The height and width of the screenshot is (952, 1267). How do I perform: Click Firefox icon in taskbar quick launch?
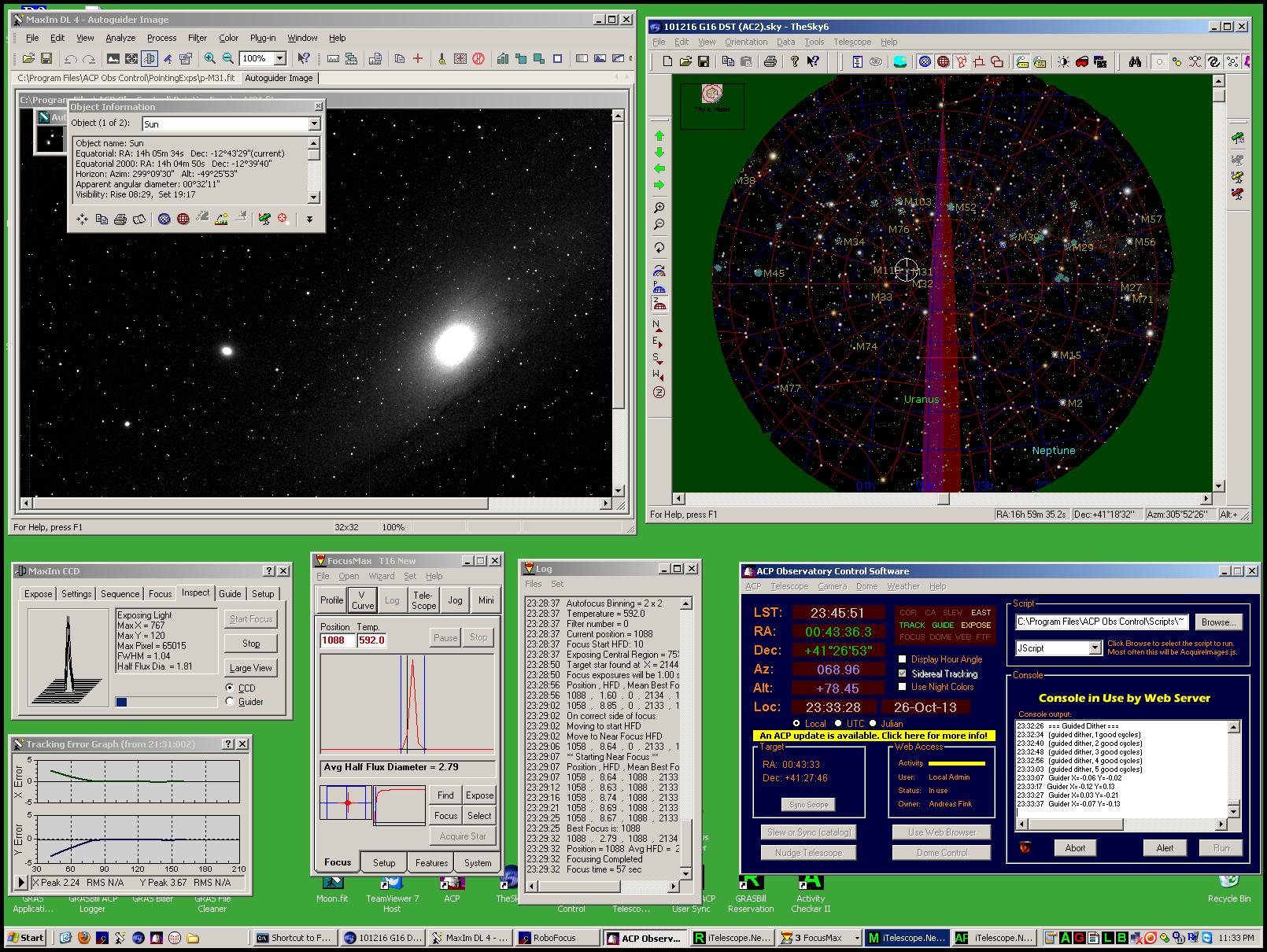[x=84, y=938]
